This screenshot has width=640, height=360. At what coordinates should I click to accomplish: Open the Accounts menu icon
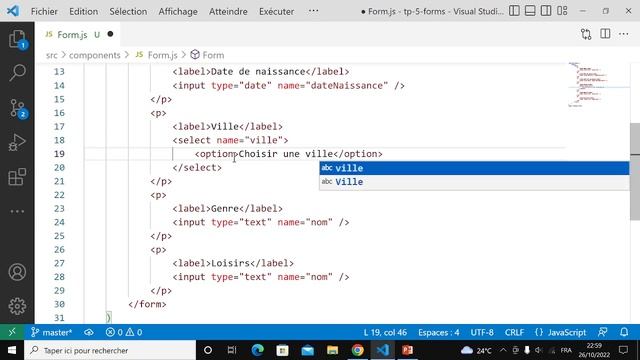coord(17,272)
